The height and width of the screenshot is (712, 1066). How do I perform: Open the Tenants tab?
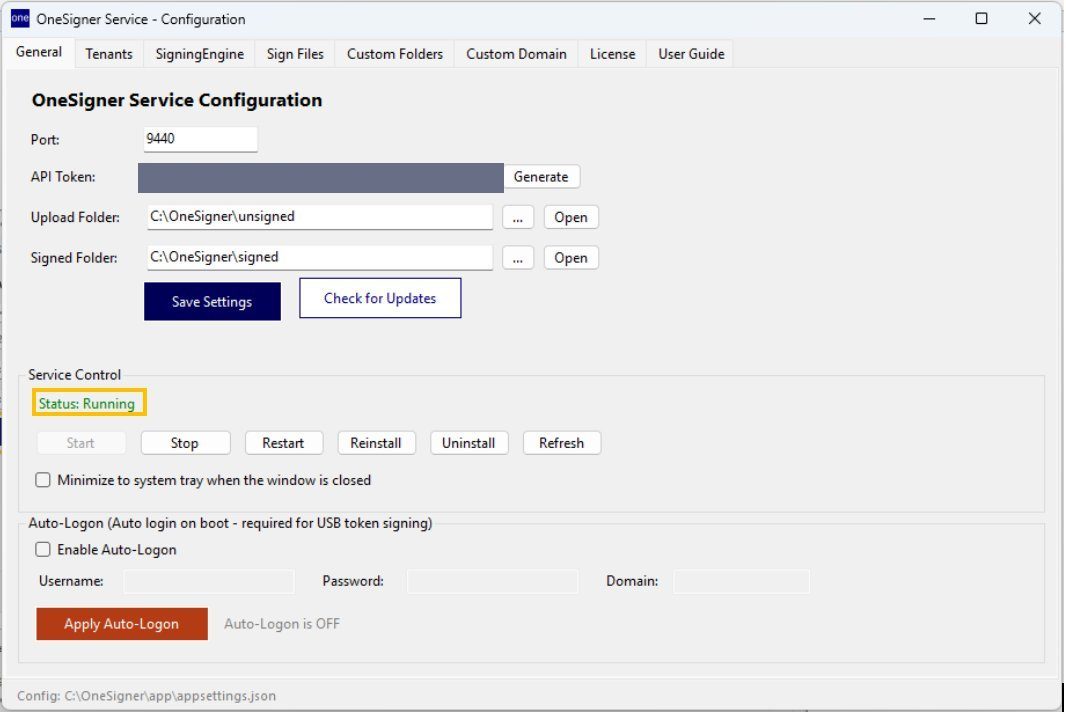(x=109, y=54)
